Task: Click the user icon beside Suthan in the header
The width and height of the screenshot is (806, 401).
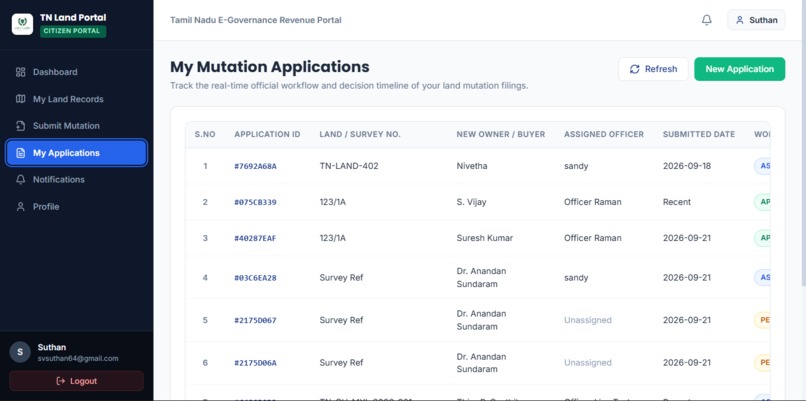Action: coord(740,20)
